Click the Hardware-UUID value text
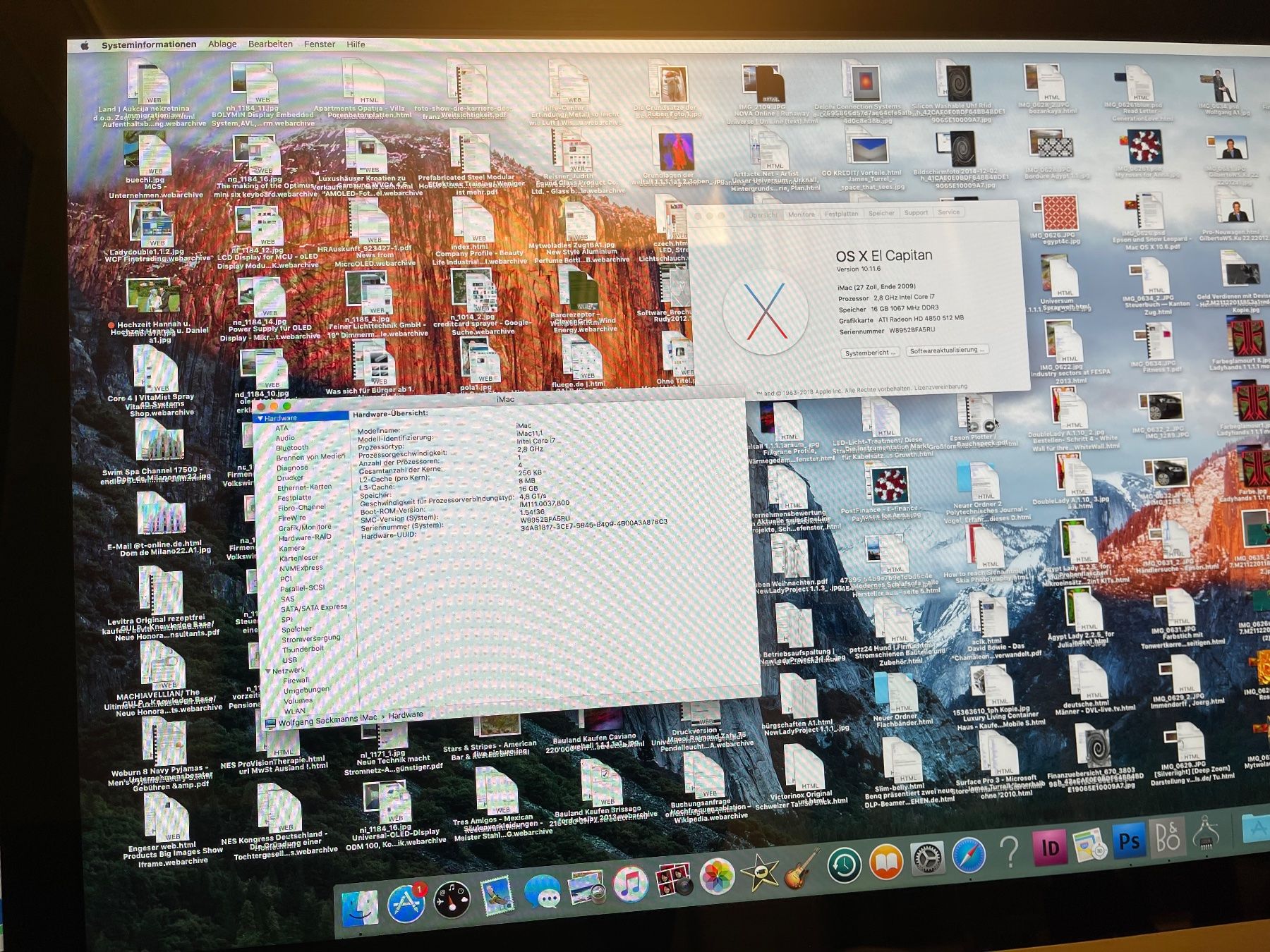 pos(593,526)
